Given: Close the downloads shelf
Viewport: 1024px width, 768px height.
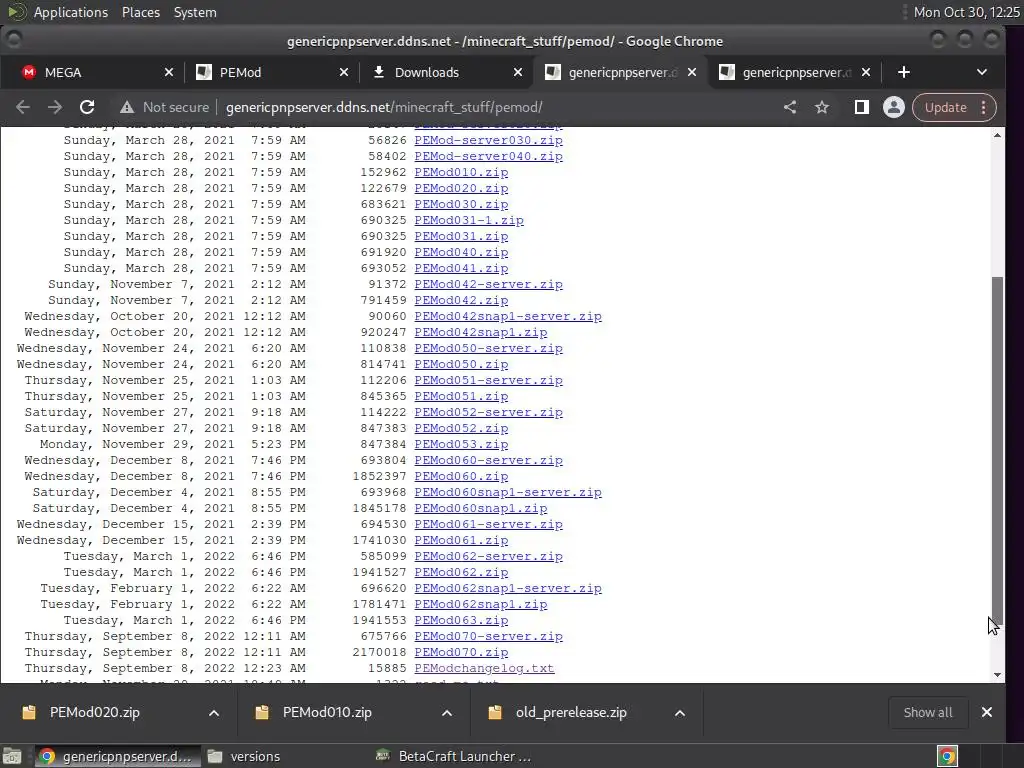Looking at the screenshot, I should 987,712.
